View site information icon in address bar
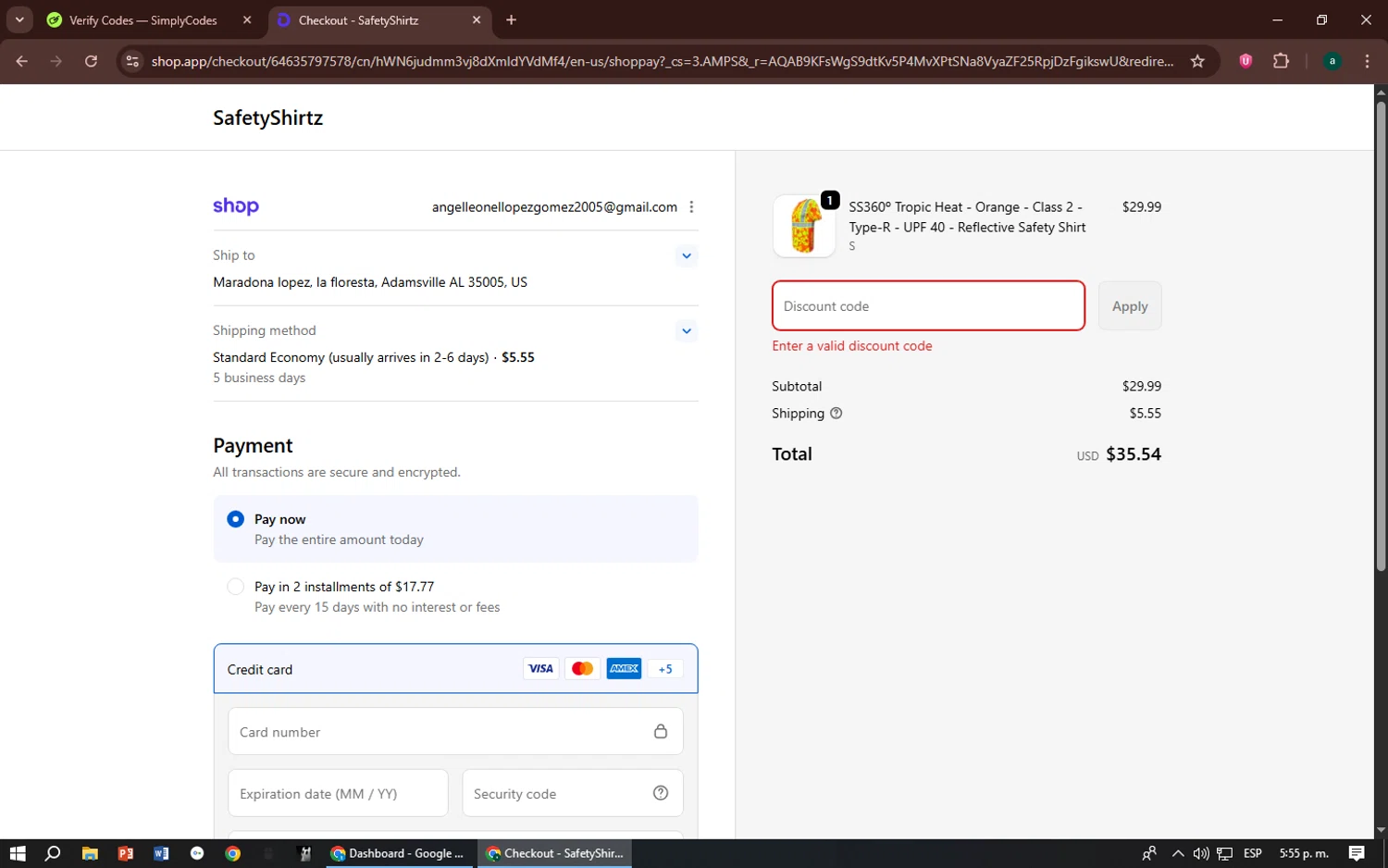The height and width of the screenshot is (868, 1388). pos(132,61)
